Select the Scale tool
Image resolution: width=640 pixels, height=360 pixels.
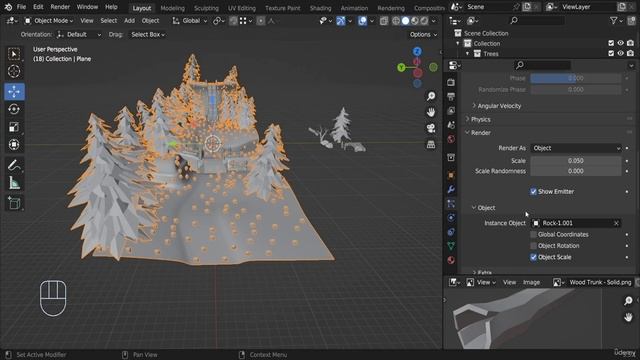click(x=14, y=127)
